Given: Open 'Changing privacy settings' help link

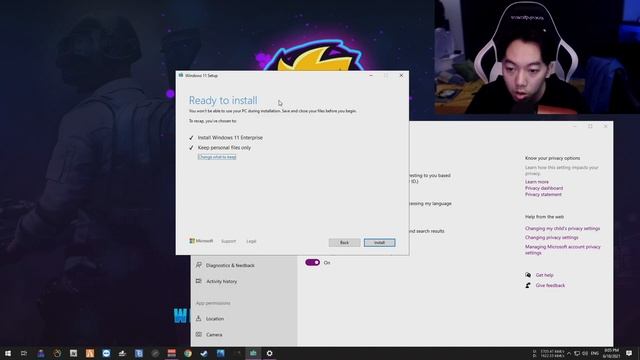Looking at the screenshot, I should [551, 238].
